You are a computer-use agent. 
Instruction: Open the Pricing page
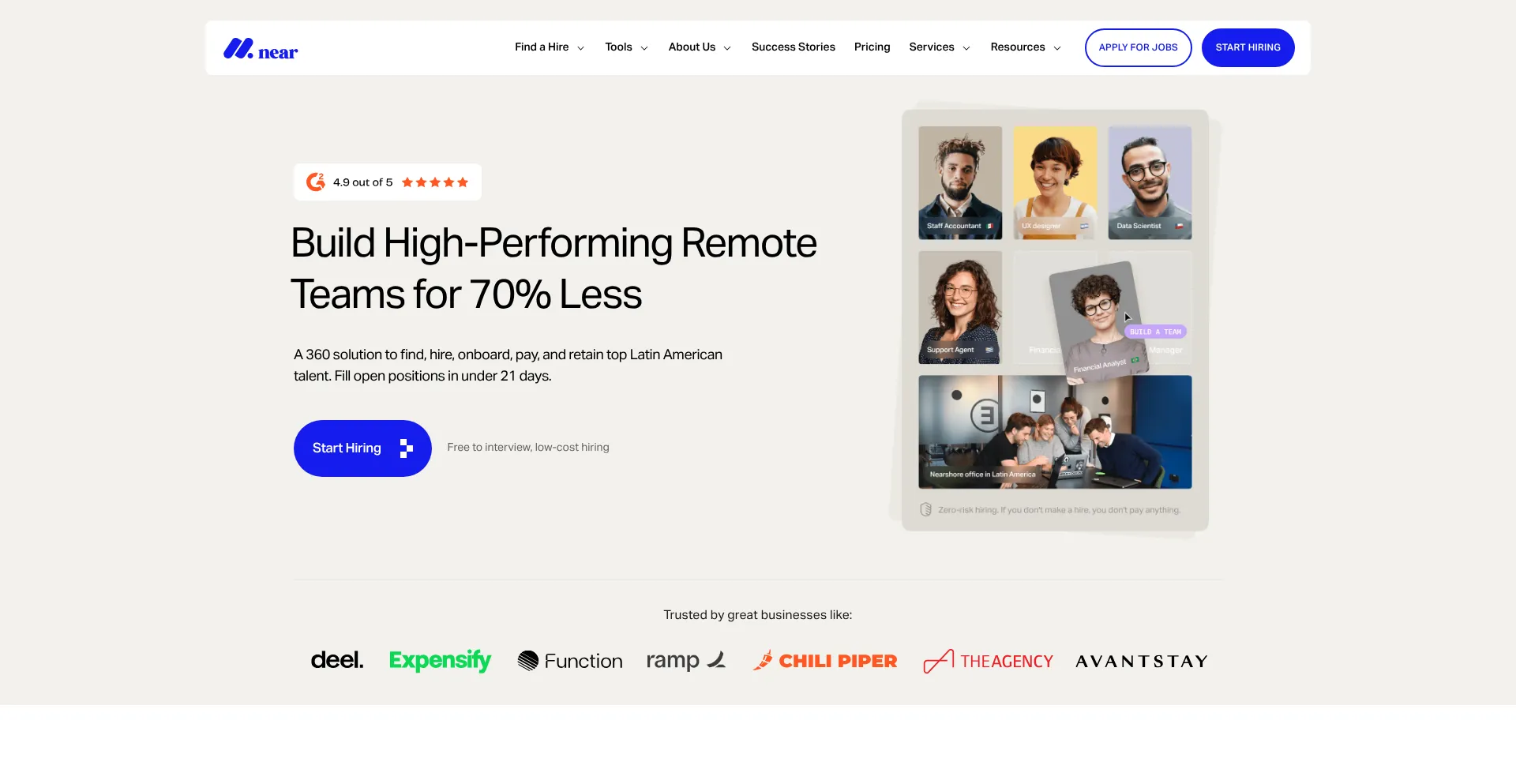coord(872,47)
